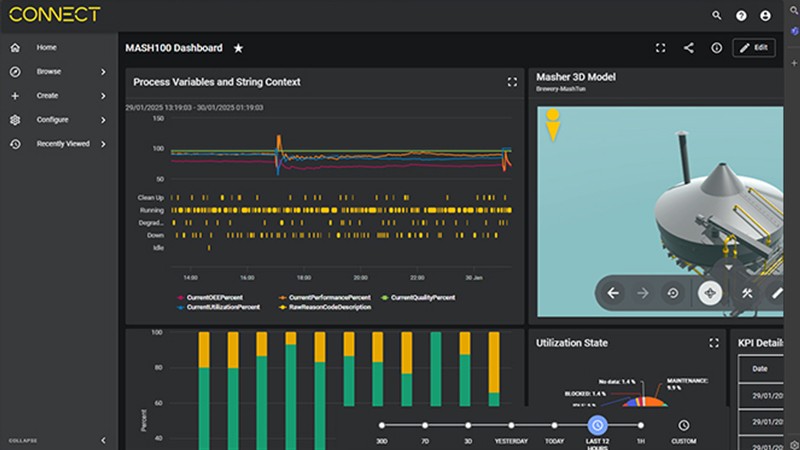
Task: Click the all-green bar in percent chart
Action: pyautogui.click(x=436, y=369)
